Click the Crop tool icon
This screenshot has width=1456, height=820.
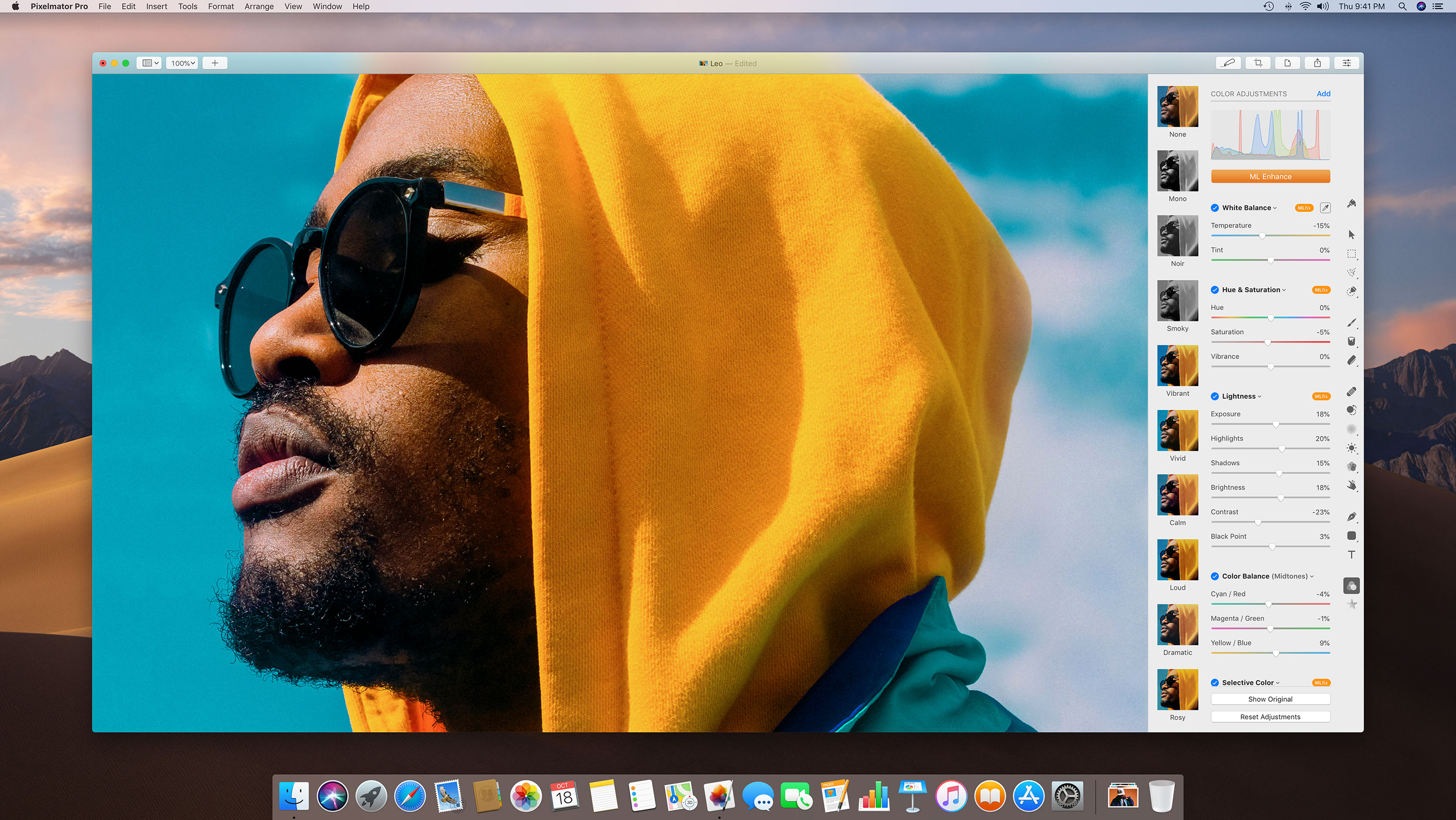tap(1259, 63)
